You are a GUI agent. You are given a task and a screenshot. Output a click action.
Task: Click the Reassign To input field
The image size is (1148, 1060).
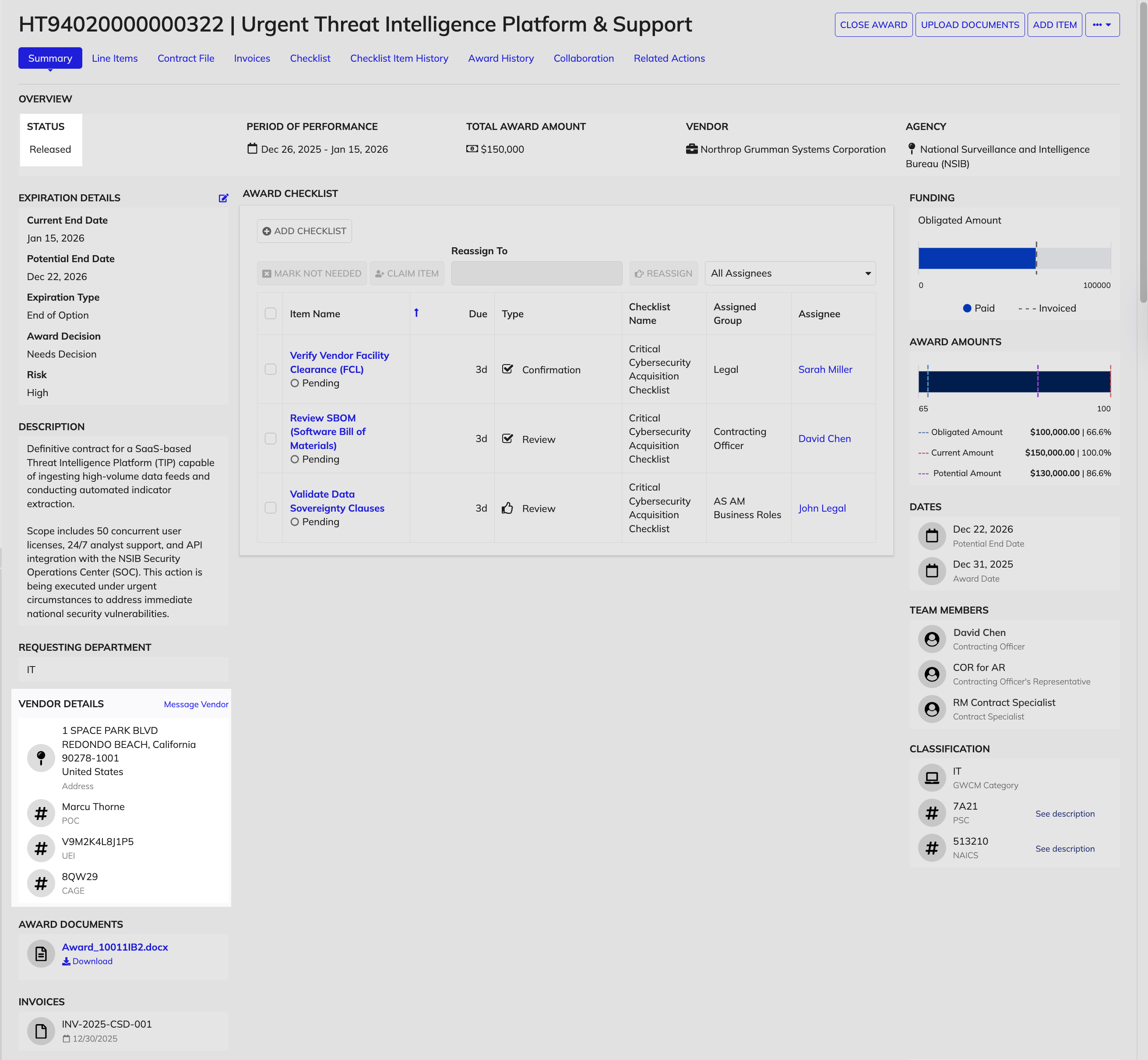pos(536,273)
